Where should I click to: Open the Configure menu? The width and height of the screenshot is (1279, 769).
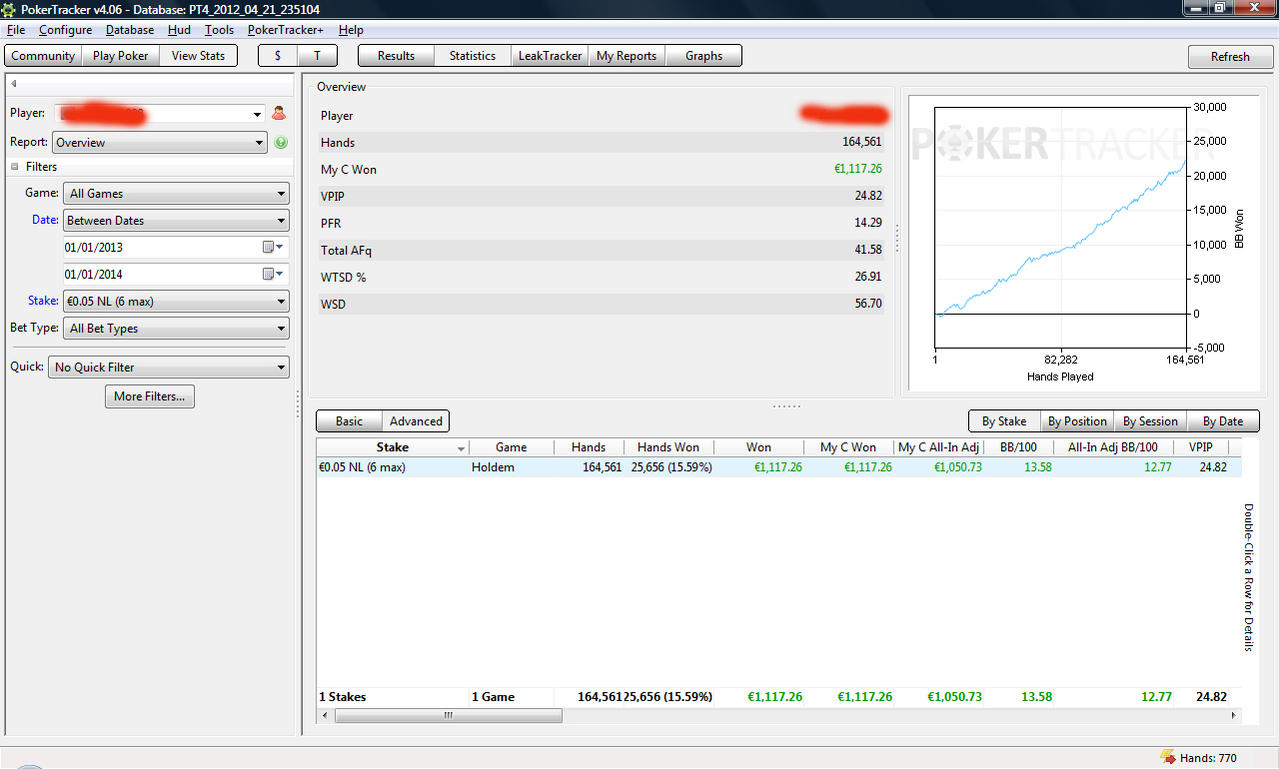tap(65, 30)
